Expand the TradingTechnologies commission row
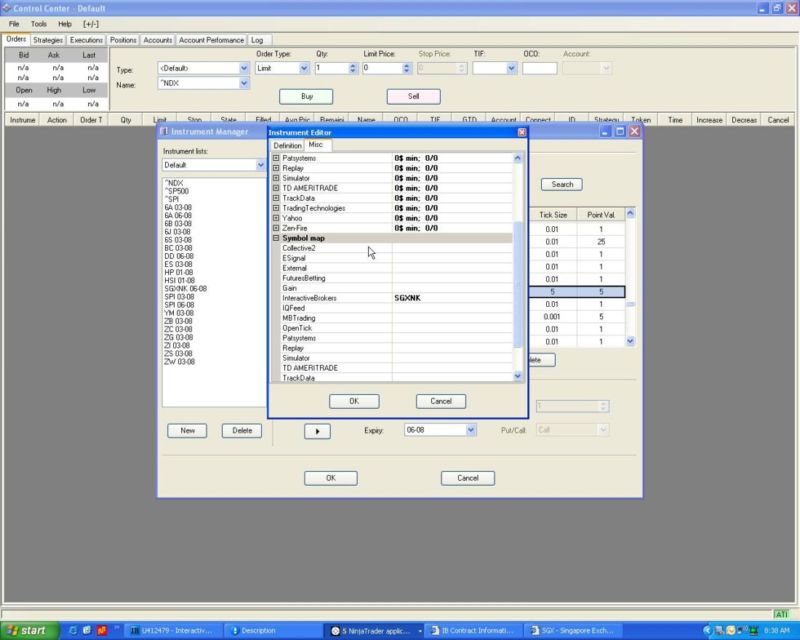The image size is (800, 640). [x=276, y=208]
